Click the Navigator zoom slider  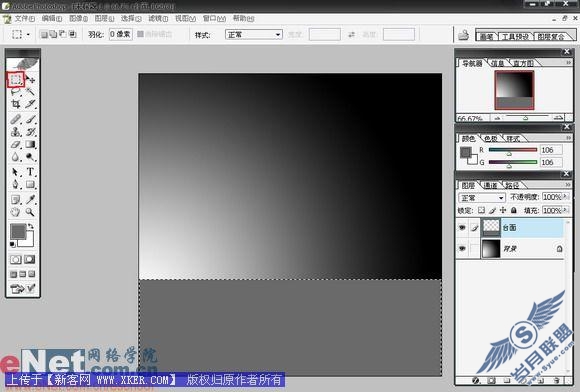point(525,118)
